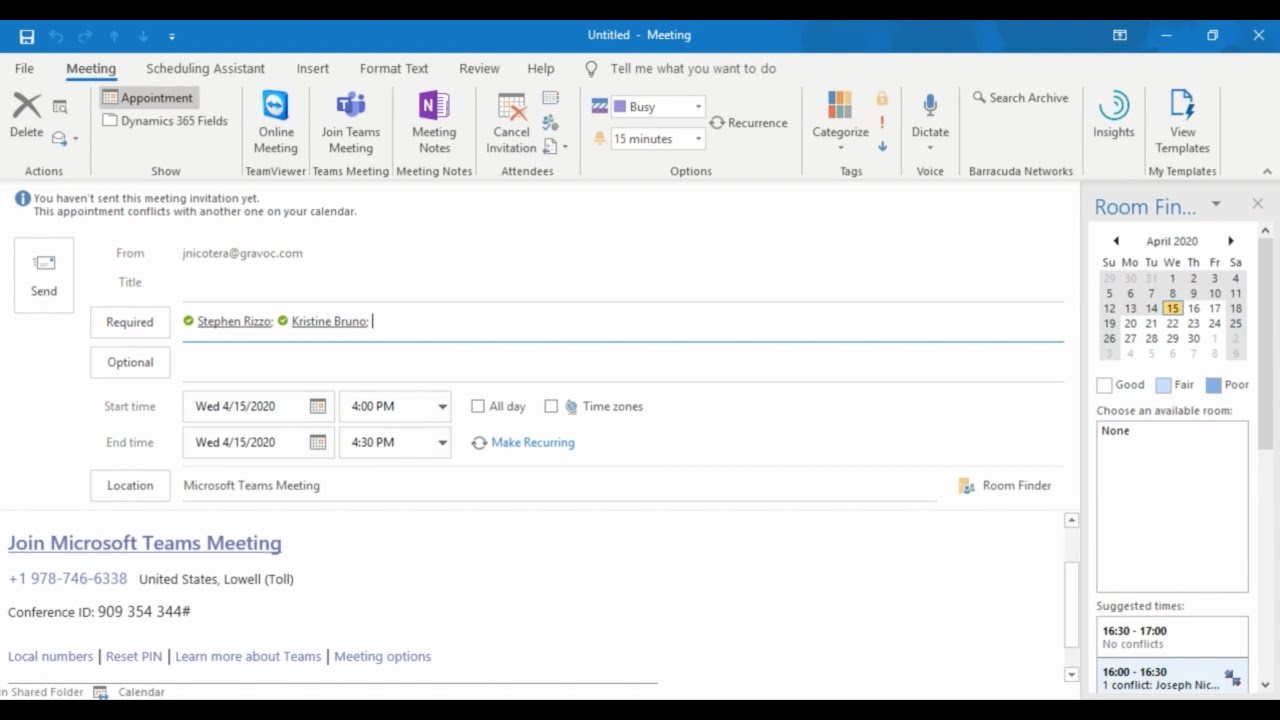Switch to the Format Text tab
The image size is (1280, 720).
[394, 68]
